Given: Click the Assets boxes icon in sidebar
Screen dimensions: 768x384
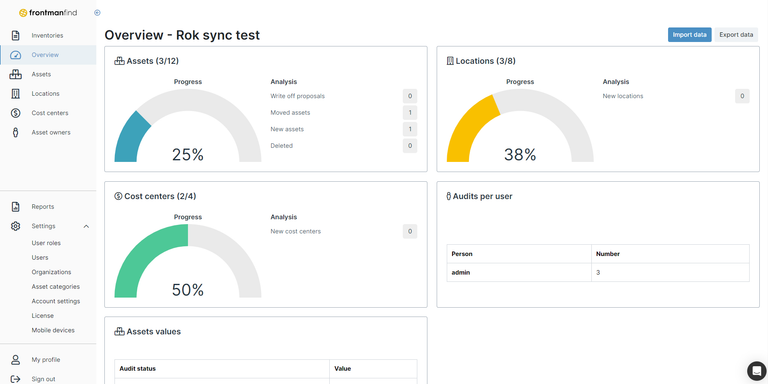Looking at the screenshot, I should [16, 74].
